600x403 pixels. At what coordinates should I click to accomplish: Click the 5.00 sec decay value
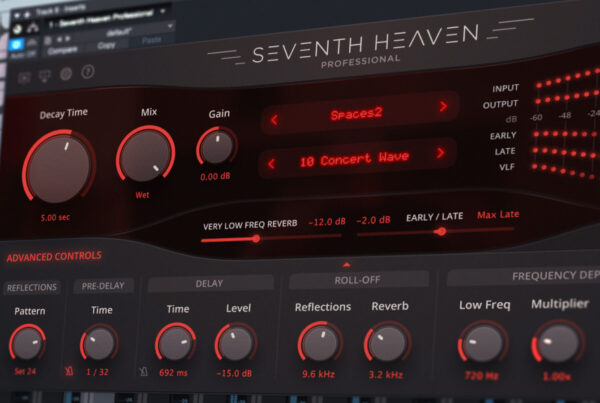point(55,218)
